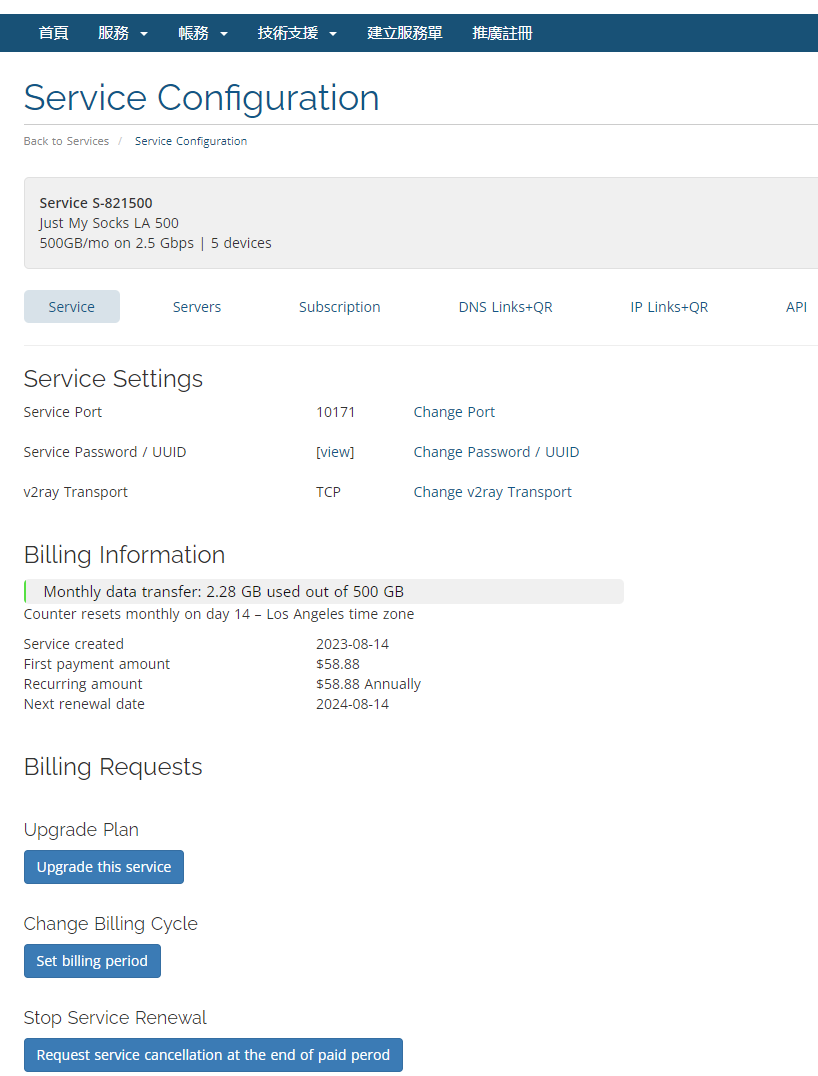The image size is (818, 1076).
Task: Go to 首頁 in navigation bar
Action: coord(53,33)
